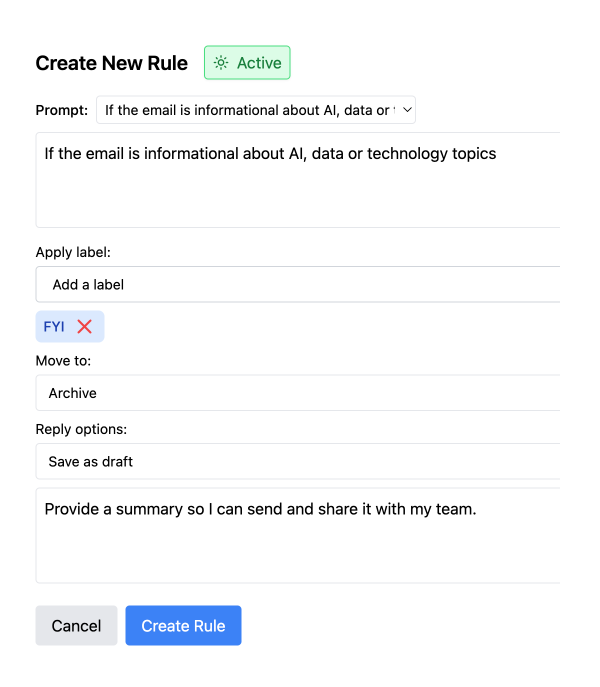The image size is (600, 687).
Task: Place cursor after 'technology topics' in prompt box
Action: click(497, 154)
